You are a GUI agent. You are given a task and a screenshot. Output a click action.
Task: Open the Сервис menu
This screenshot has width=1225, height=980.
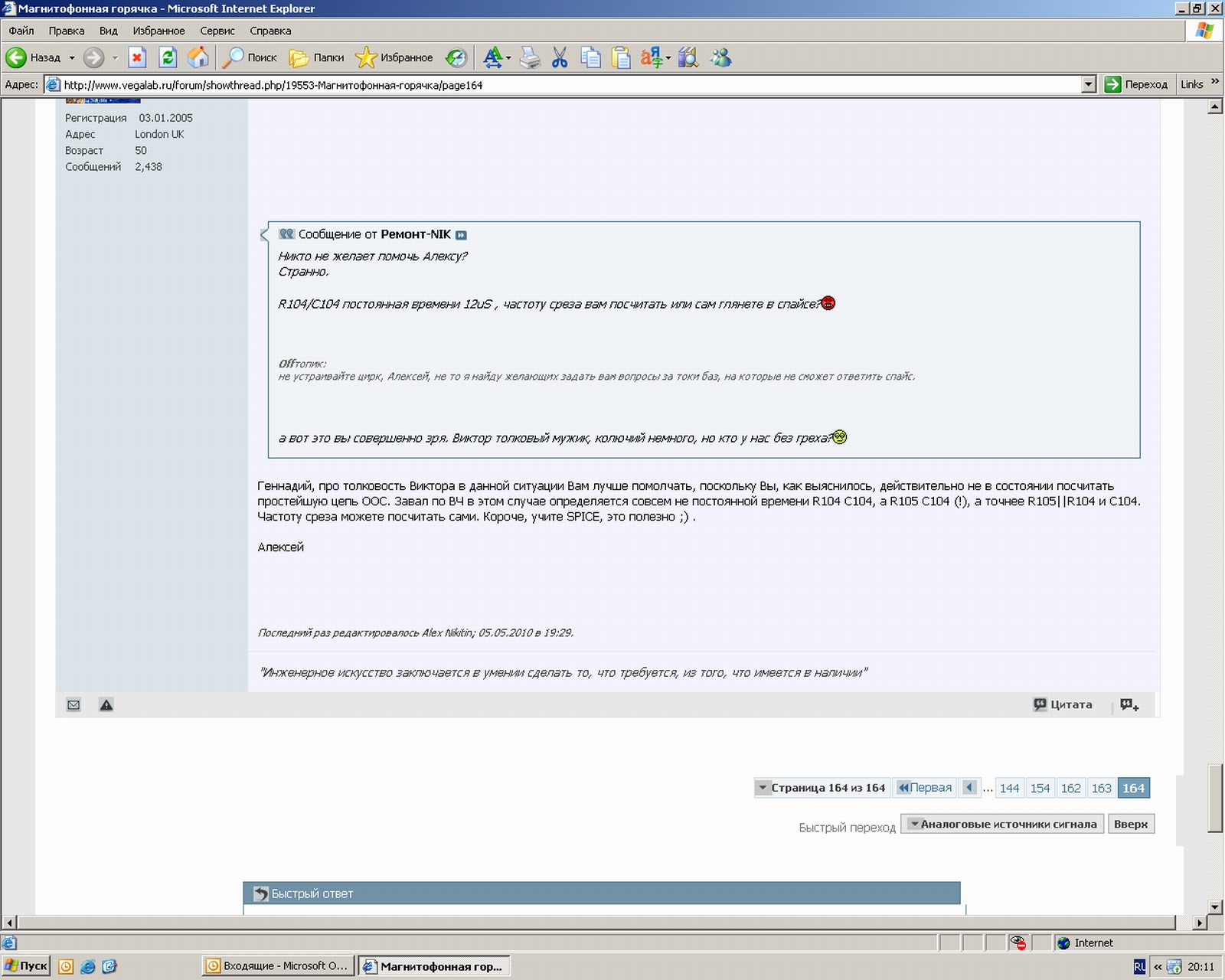tap(217, 31)
